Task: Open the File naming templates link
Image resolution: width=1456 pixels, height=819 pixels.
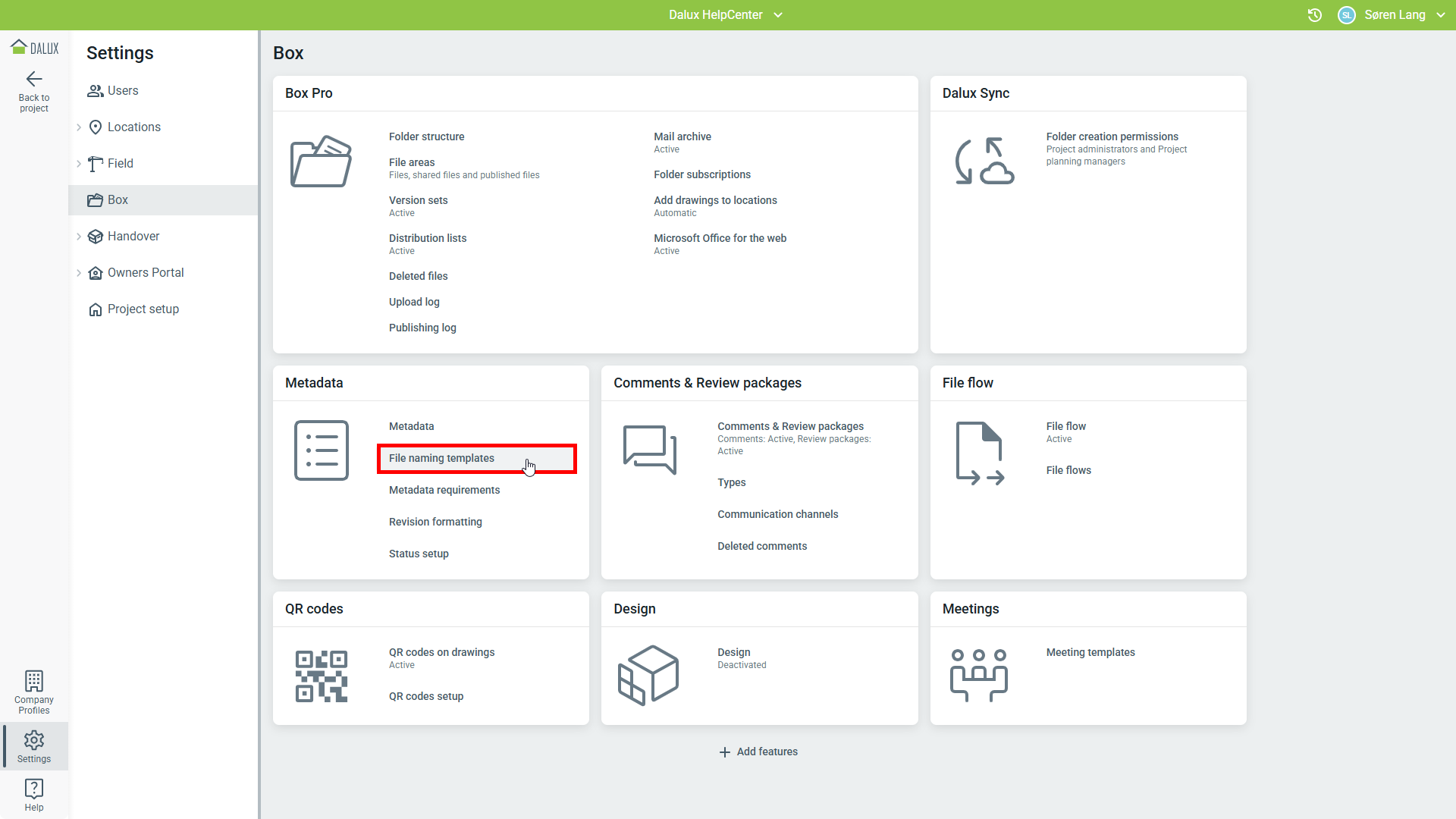Action: (x=441, y=458)
